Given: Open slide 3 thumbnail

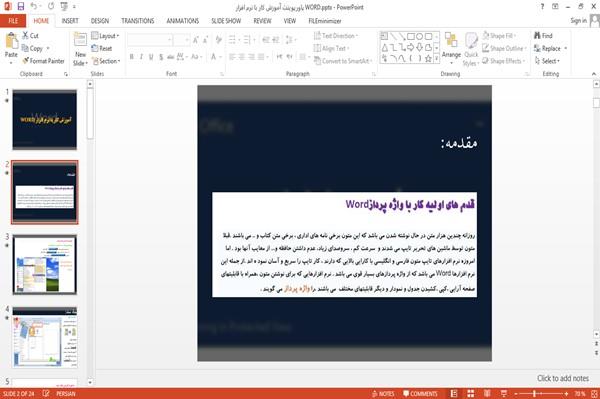Looking at the screenshot, I should (45, 264).
